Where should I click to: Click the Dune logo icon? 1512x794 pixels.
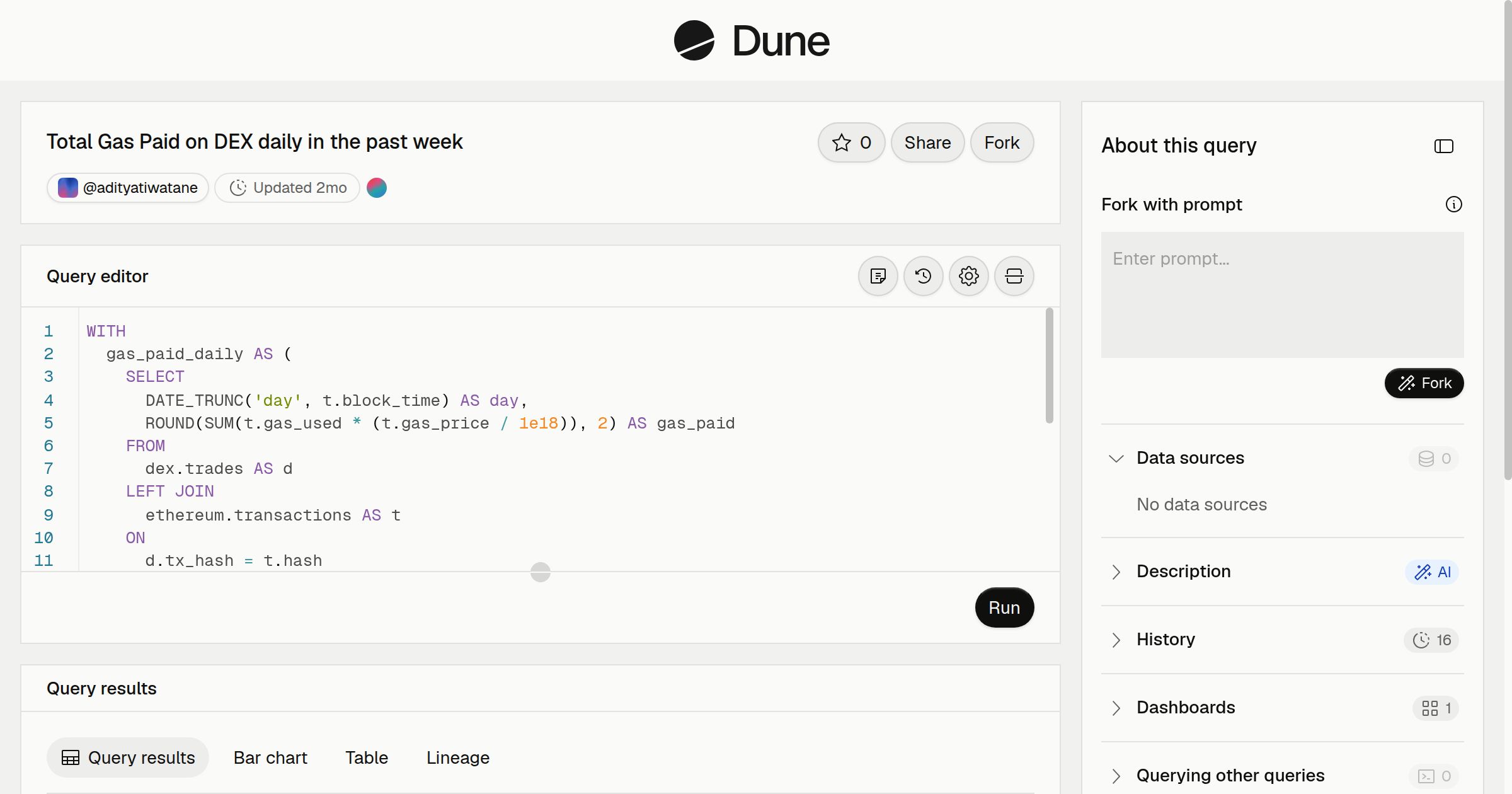point(694,40)
